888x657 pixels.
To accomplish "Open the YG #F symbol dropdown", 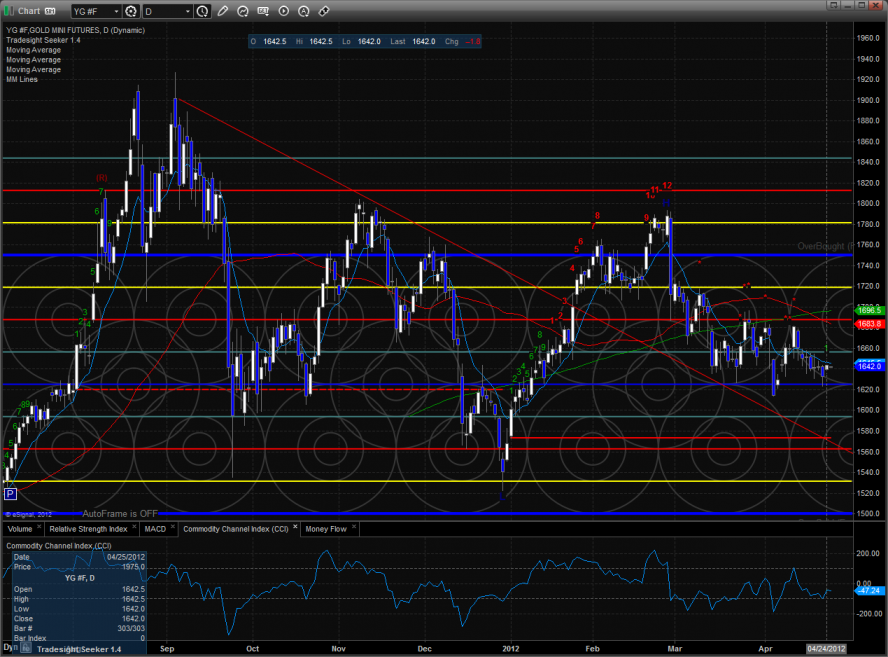I will coord(93,12).
